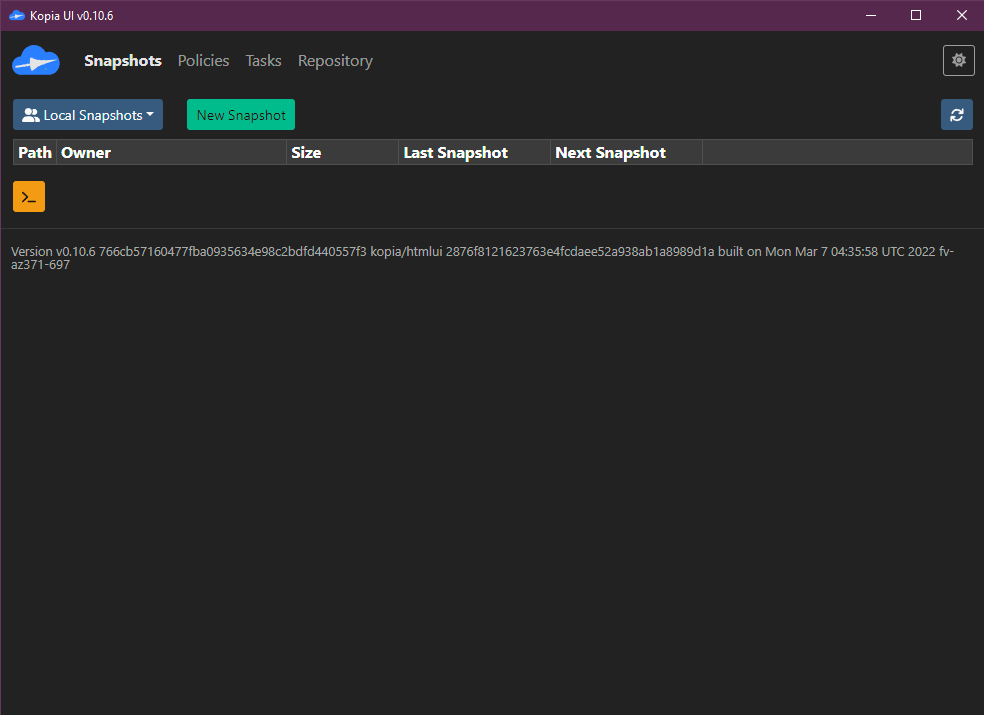The image size is (984, 715).
Task: Go to the Tasks tab
Action: pos(263,61)
